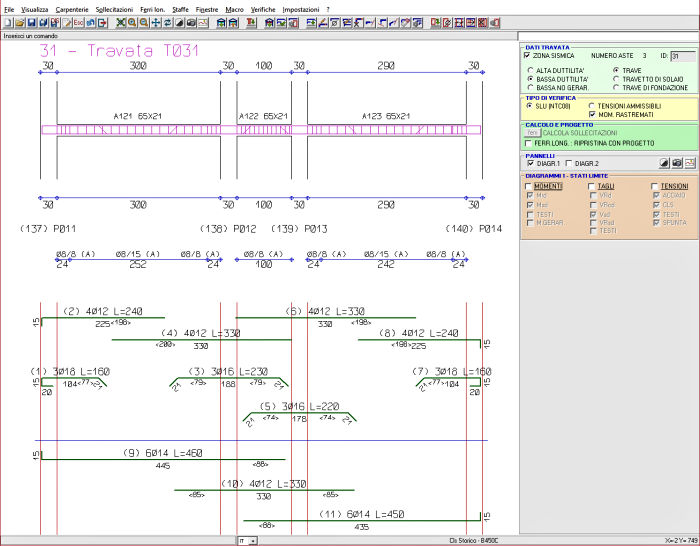Click the travata ID input field

[x=683, y=56]
